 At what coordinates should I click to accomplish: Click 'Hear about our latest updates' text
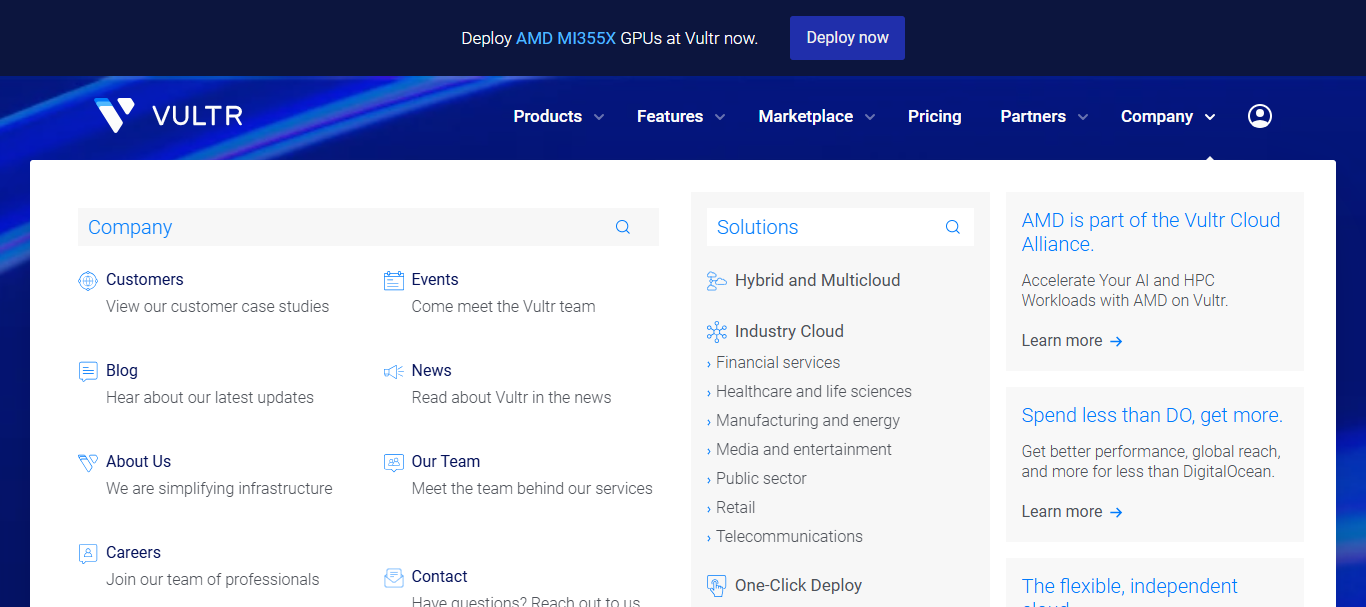pyautogui.click(x=210, y=397)
